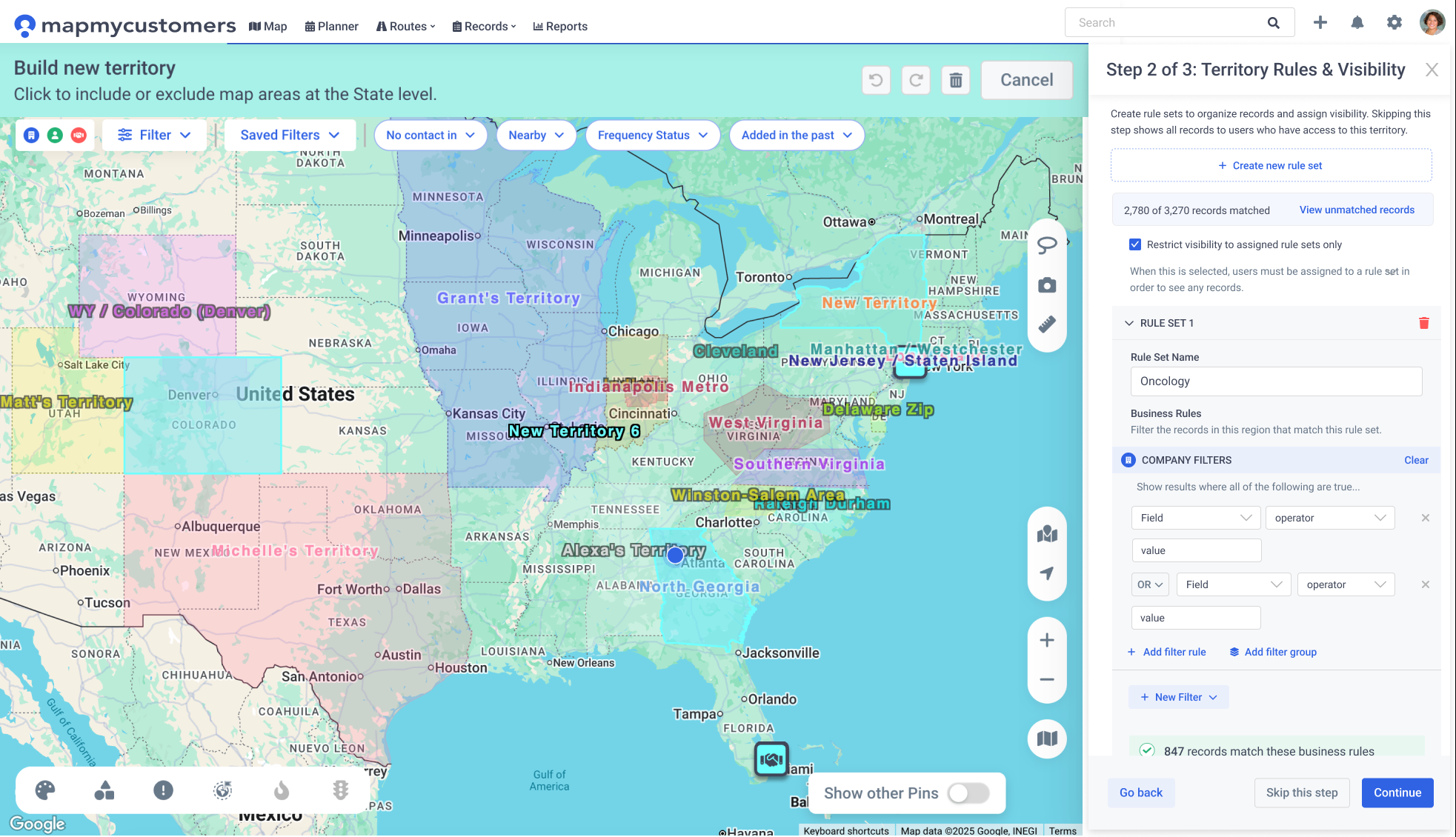Select the ruler measure tool

[x=1047, y=324]
